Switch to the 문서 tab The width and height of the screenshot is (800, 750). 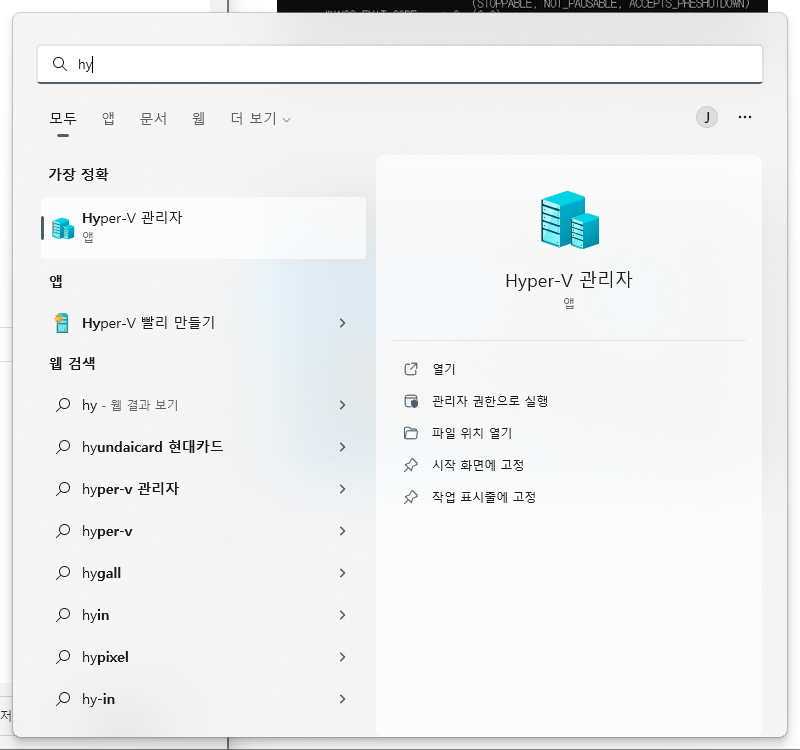click(154, 118)
